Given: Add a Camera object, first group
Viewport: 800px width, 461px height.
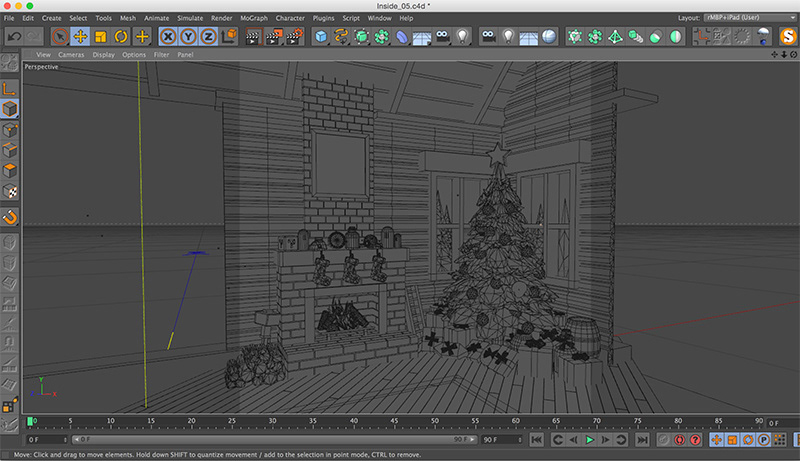Looking at the screenshot, I should coord(442,37).
